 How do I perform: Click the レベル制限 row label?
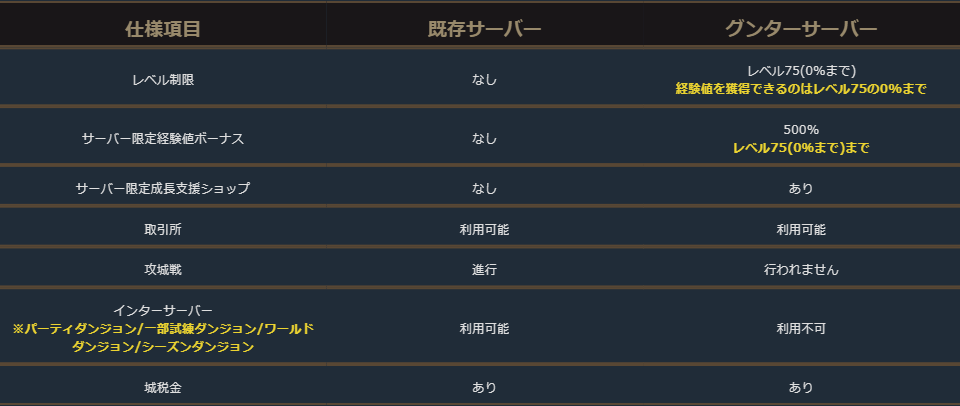163,79
